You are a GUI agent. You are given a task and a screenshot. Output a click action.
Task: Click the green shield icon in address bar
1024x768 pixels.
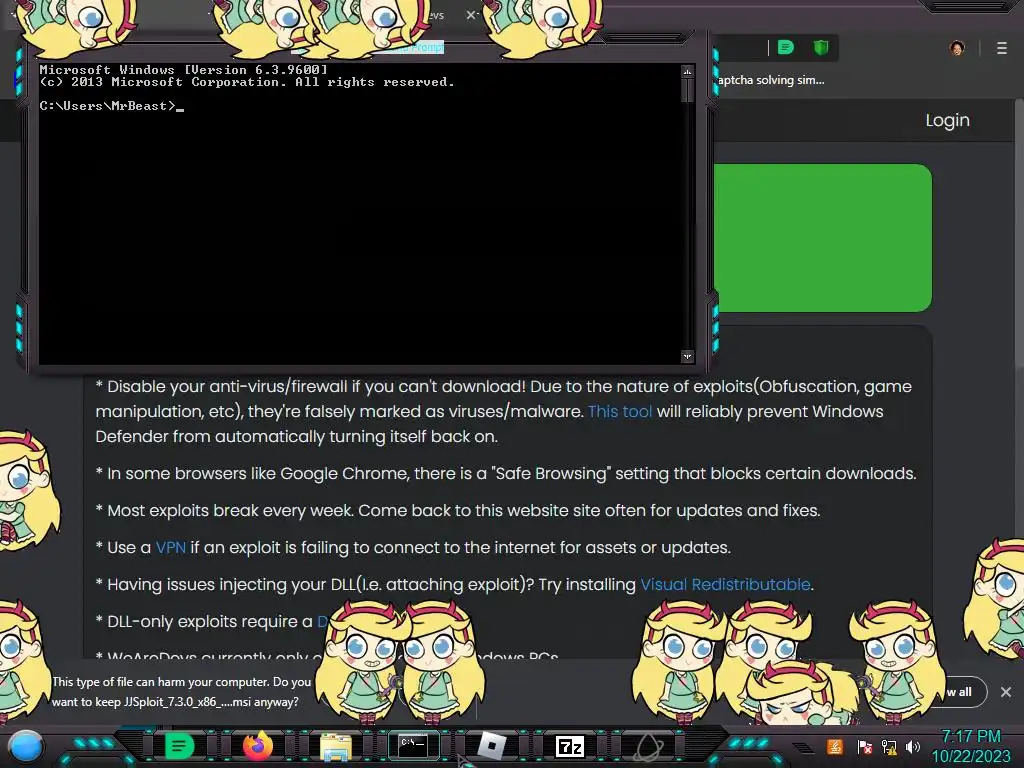pyautogui.click(x=821, y=47)
